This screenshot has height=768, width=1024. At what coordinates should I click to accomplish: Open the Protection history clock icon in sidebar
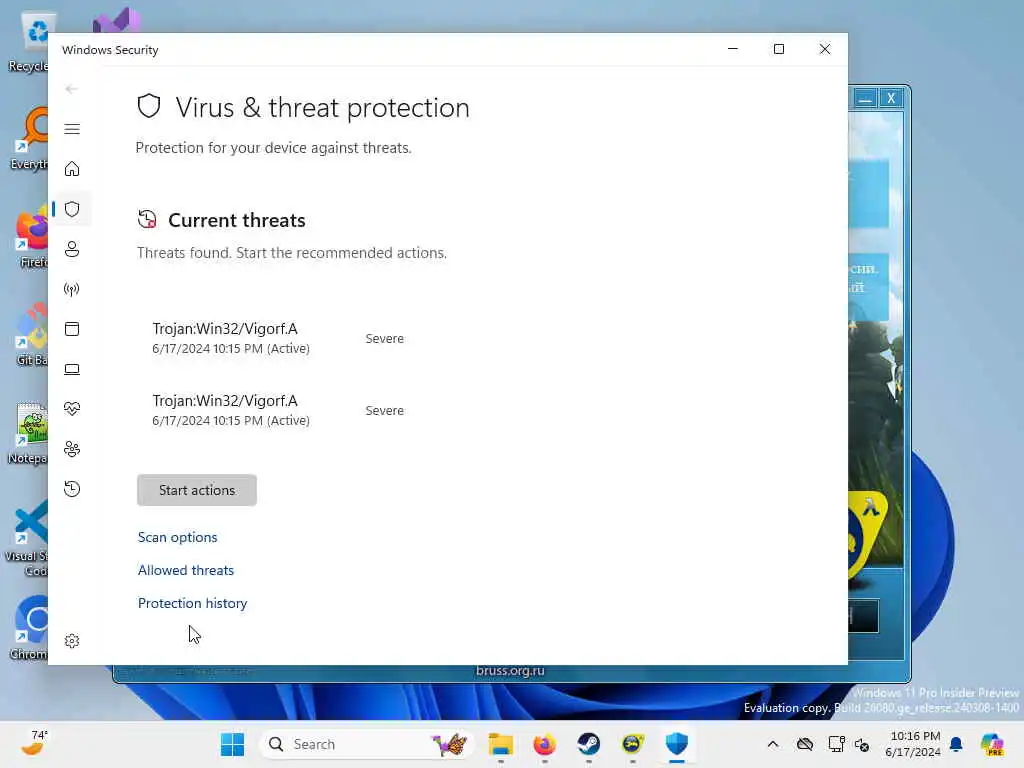pos(72,489)
